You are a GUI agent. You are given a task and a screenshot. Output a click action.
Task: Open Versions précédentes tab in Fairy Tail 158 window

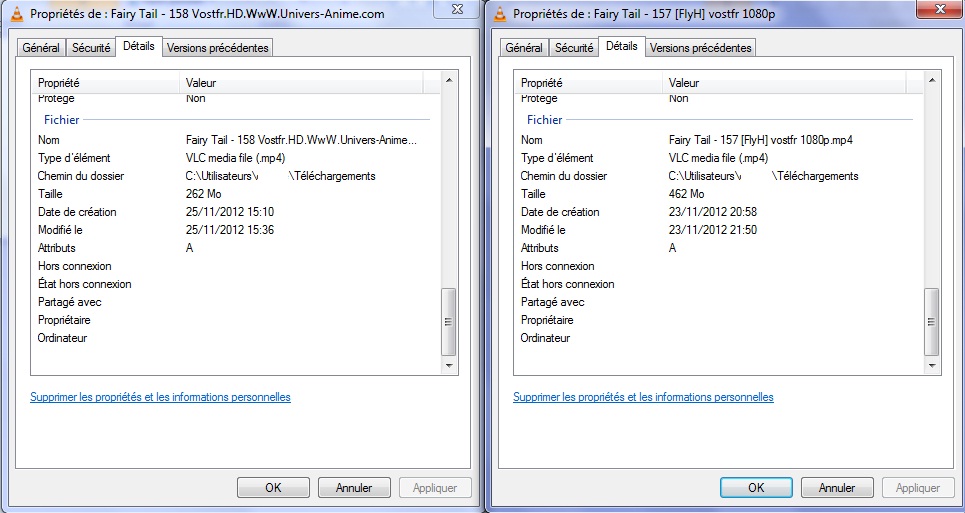coord(218,48)
